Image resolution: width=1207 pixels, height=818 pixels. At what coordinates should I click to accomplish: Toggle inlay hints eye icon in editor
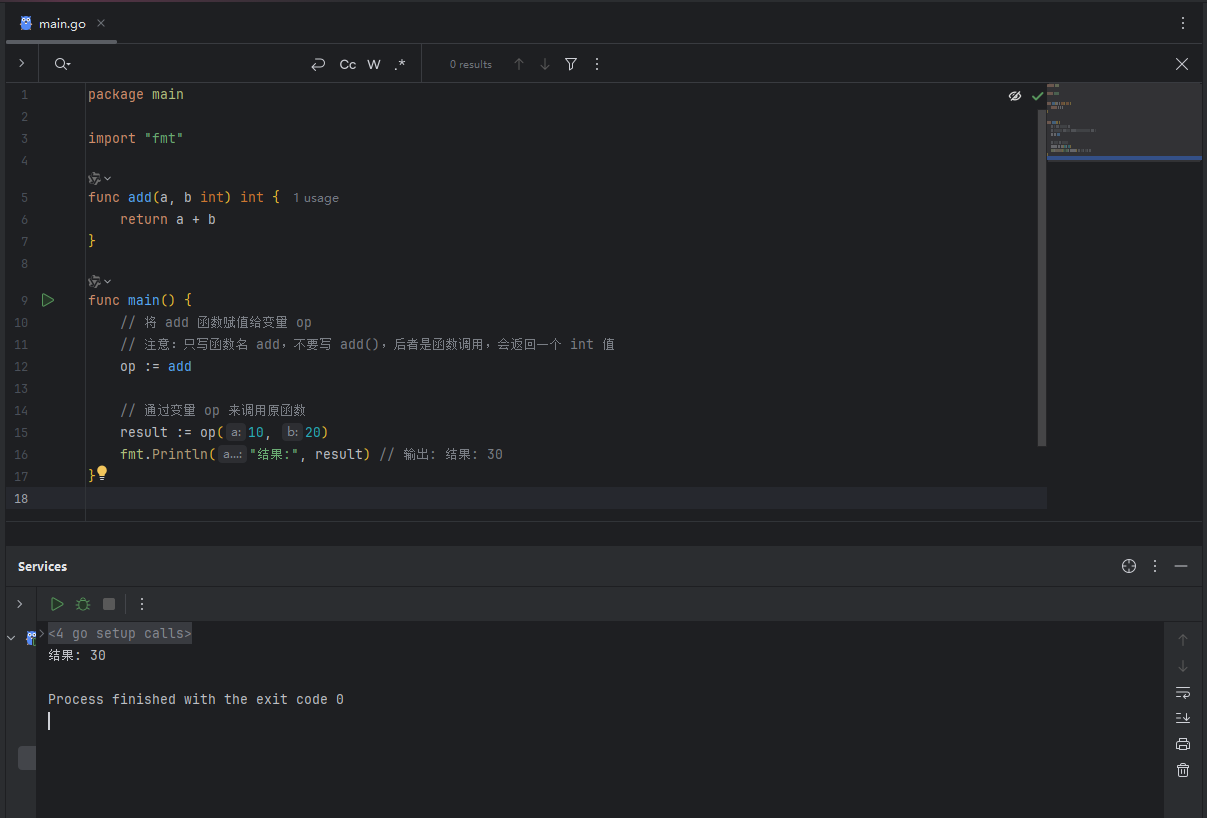(1015, 96)
